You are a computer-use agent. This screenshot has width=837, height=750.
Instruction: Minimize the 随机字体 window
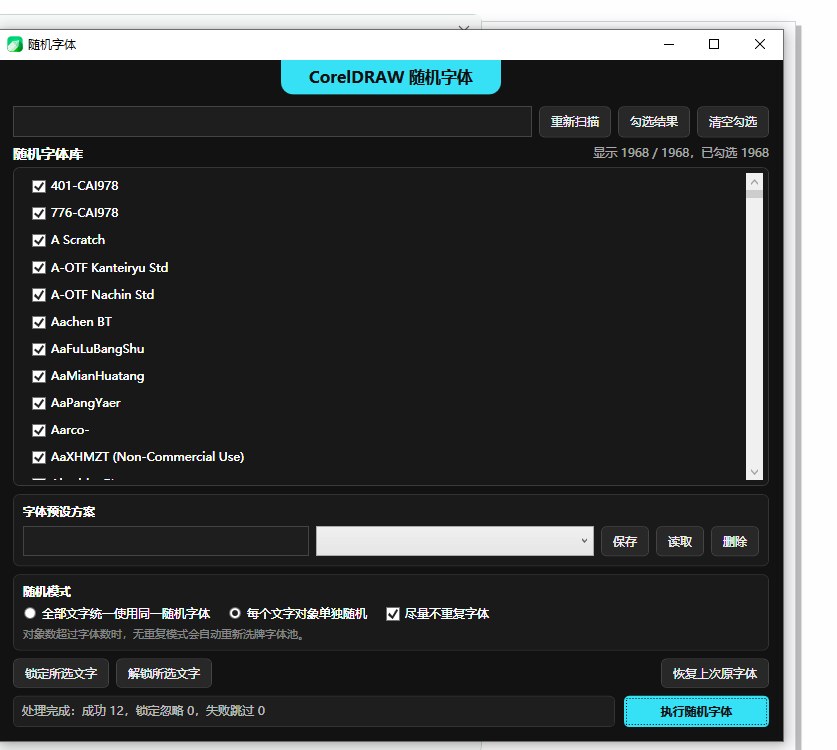669,44
